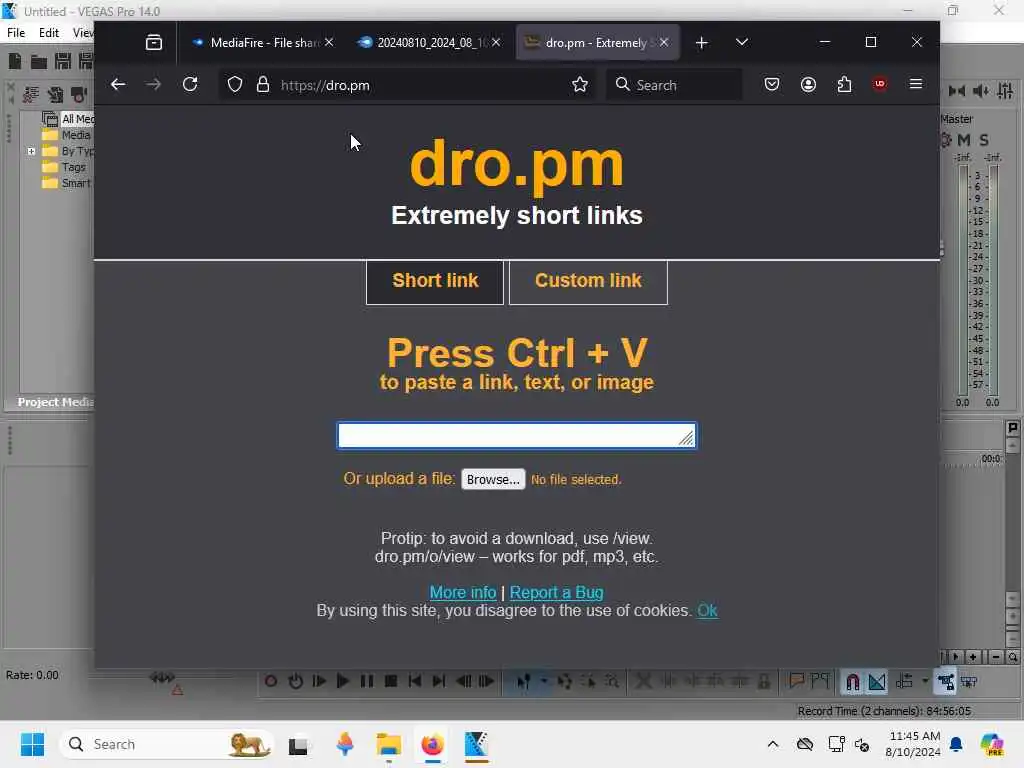Toggle VEGAS Automatic Crossfades icon
The image size is (1024, 768).
tap(876, 682)
